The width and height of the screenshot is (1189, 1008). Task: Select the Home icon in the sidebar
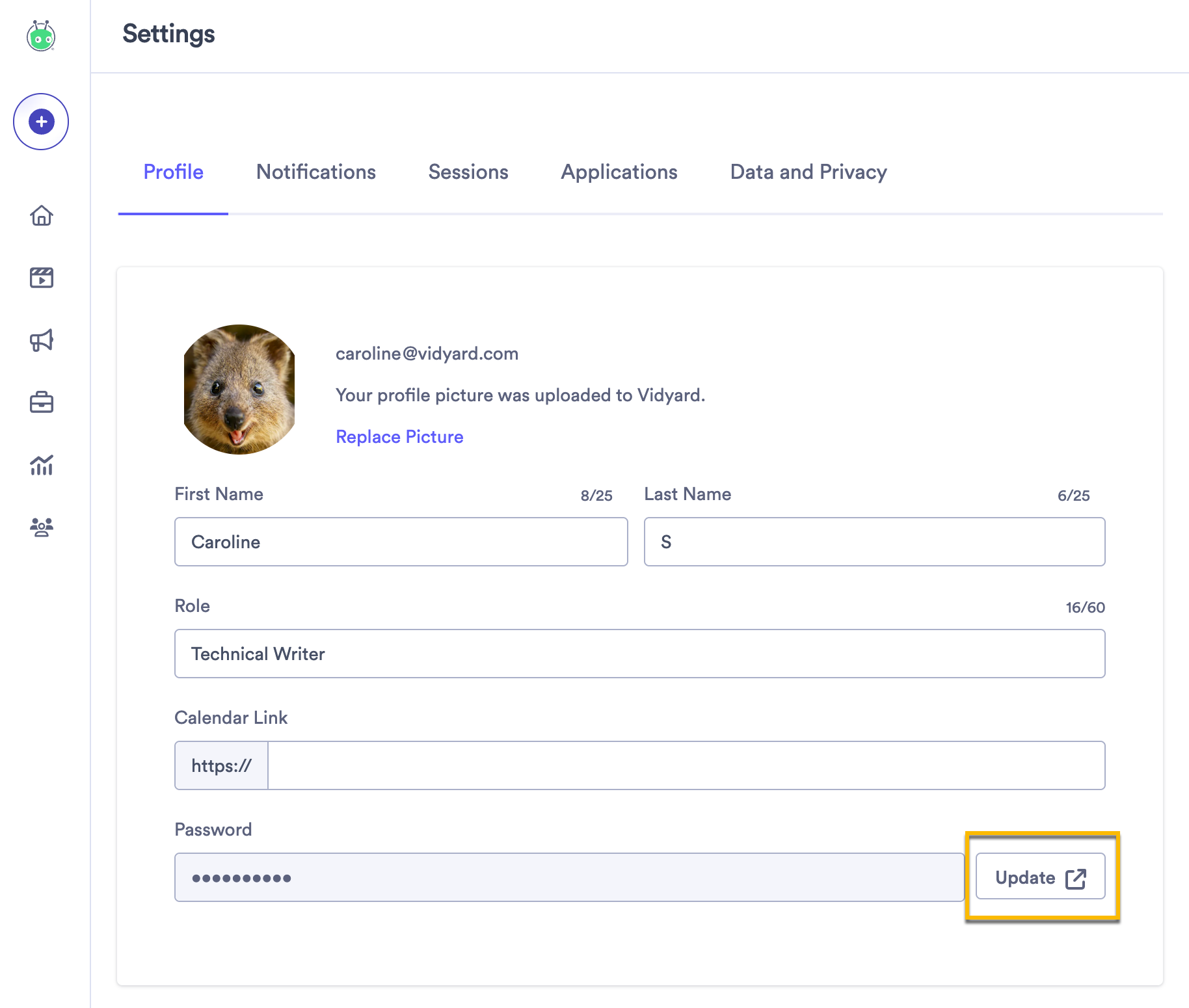pos(40,217)
